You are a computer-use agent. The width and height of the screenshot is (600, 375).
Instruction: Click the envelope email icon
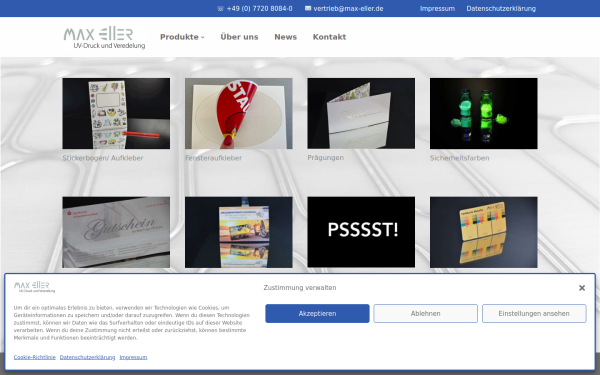[308, 8]
